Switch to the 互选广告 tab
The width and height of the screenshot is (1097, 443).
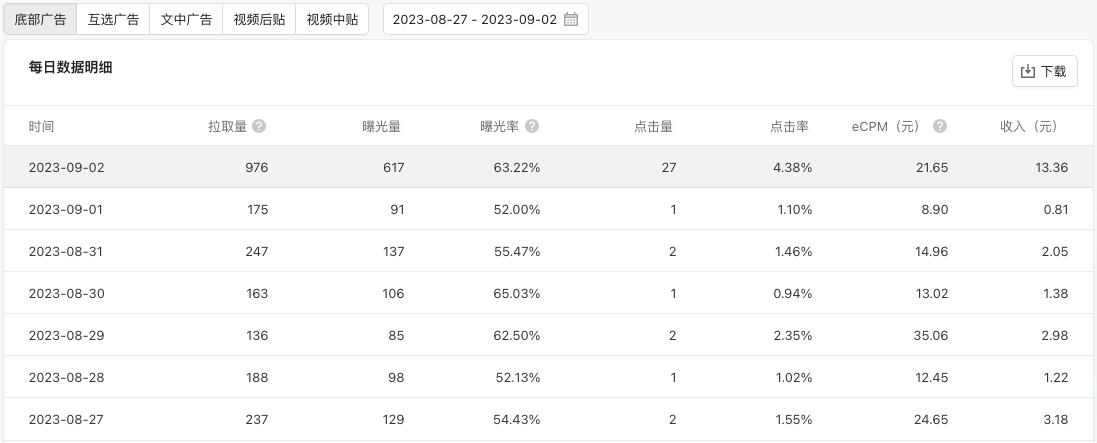tap(113, 20)
